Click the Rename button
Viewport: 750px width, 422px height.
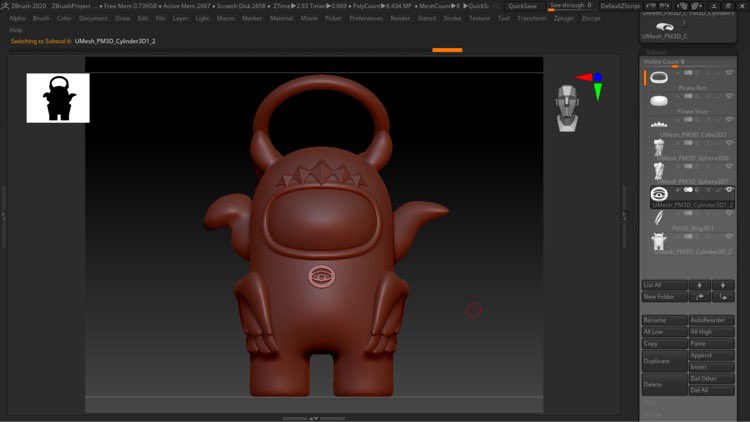point(664,320)
